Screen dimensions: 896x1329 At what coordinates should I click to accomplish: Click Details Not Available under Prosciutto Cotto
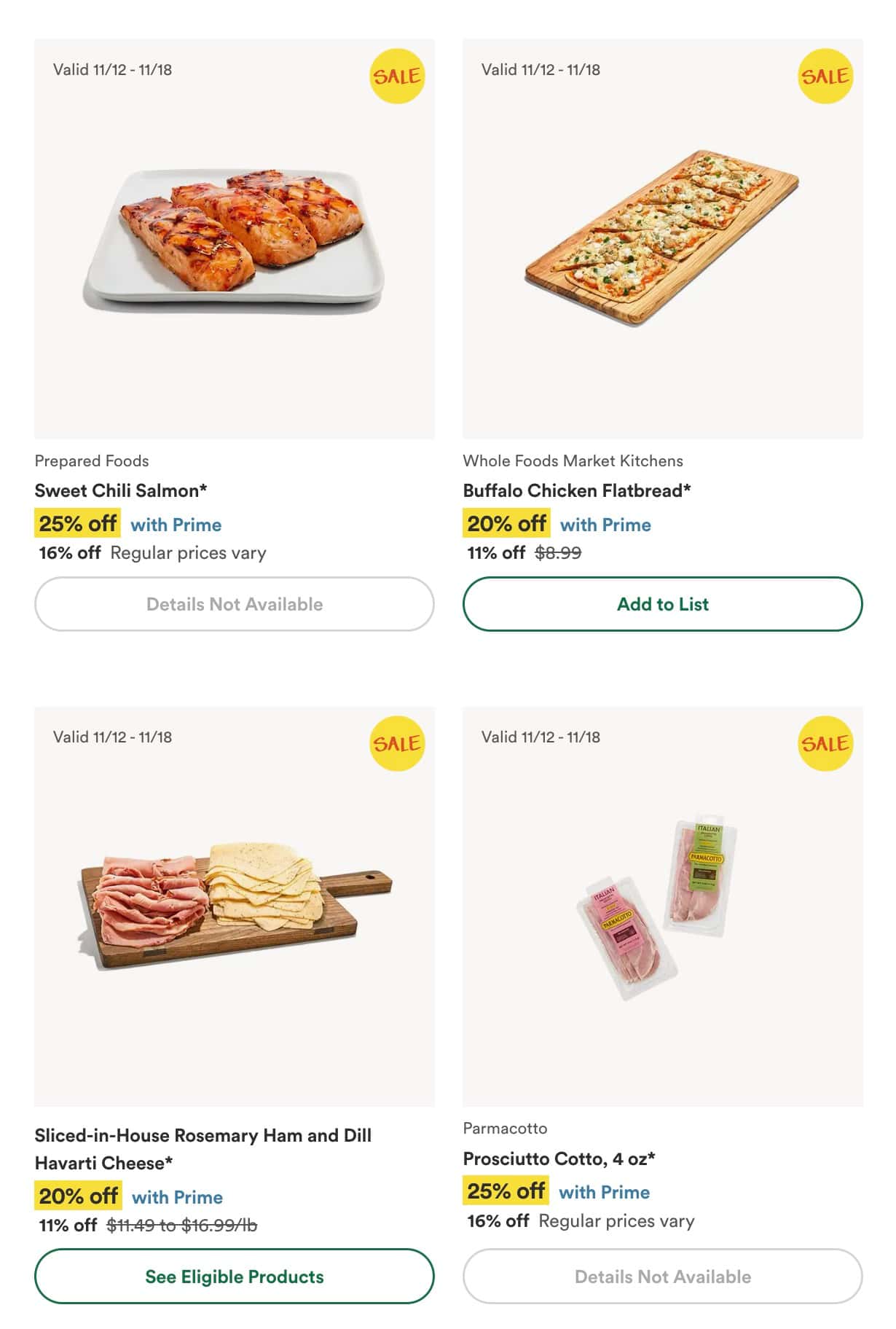(662, 1277)
